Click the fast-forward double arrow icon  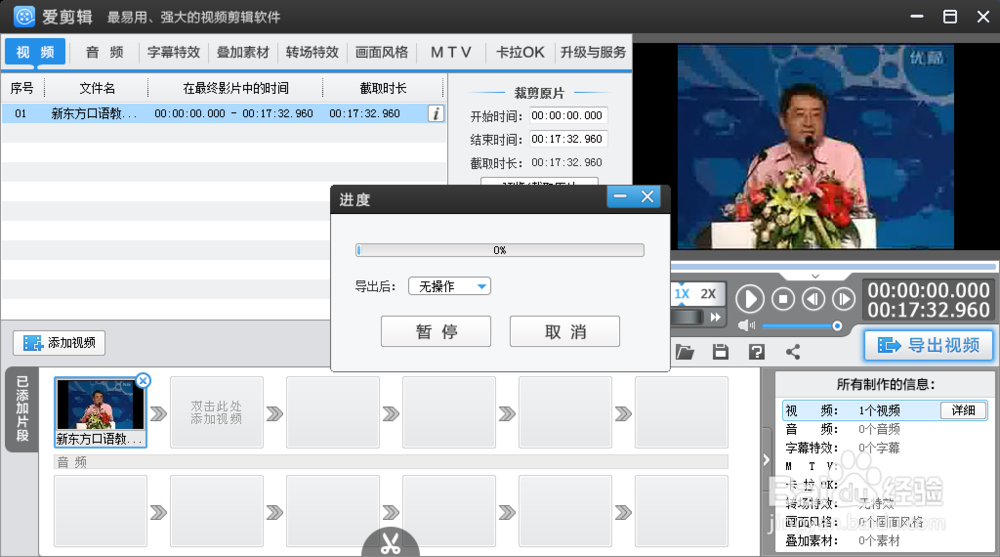(x=716, y=317)
